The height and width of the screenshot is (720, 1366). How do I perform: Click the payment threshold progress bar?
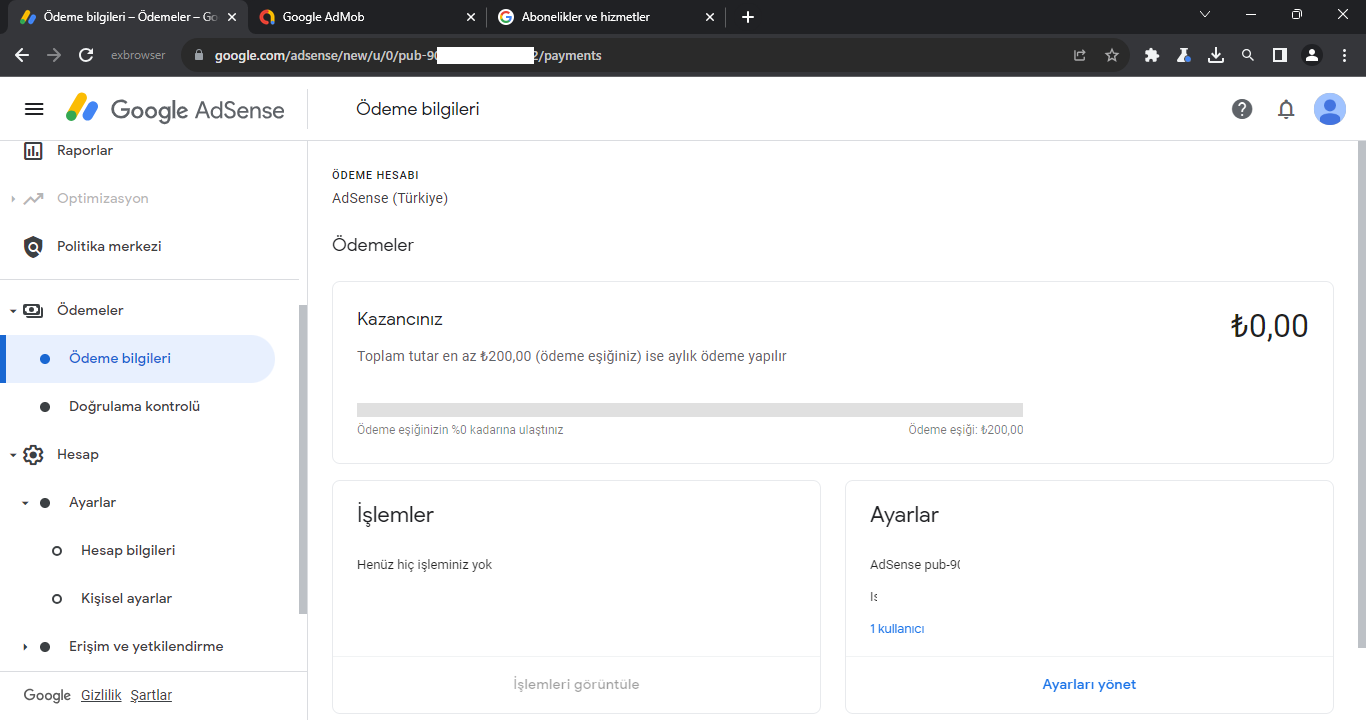tap(690, 410)
